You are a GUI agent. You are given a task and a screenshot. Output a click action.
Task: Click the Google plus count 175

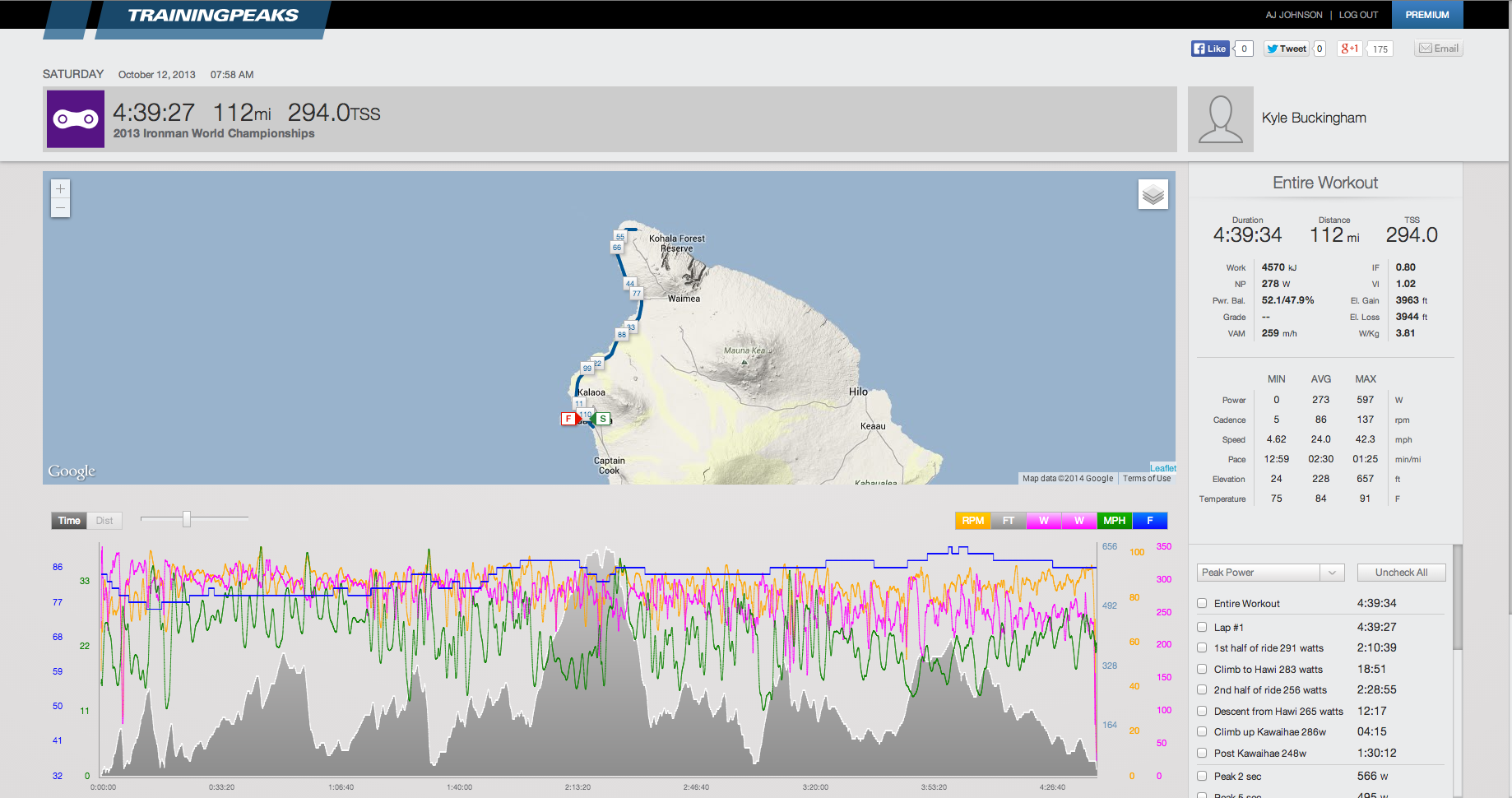click(x=1380, y=49)
